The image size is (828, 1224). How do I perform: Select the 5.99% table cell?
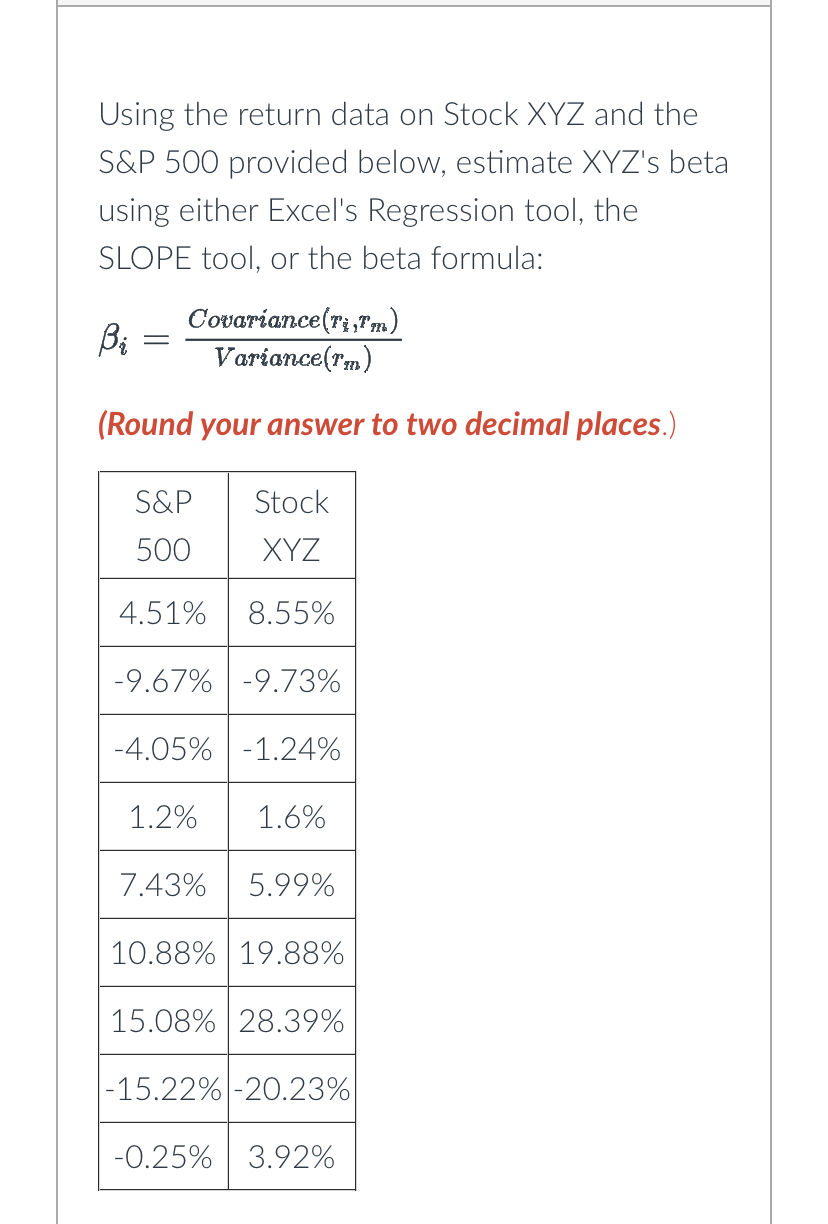(291, 885)
